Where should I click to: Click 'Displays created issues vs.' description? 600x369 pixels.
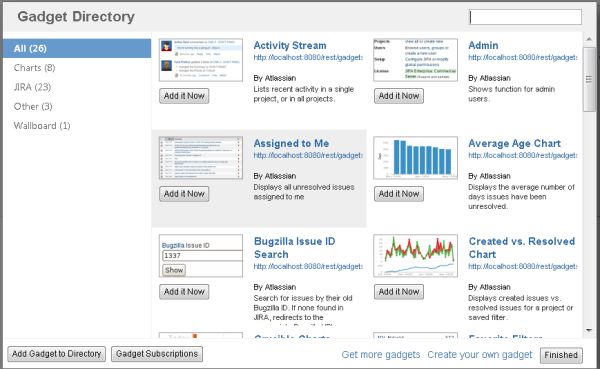[521, 308]
